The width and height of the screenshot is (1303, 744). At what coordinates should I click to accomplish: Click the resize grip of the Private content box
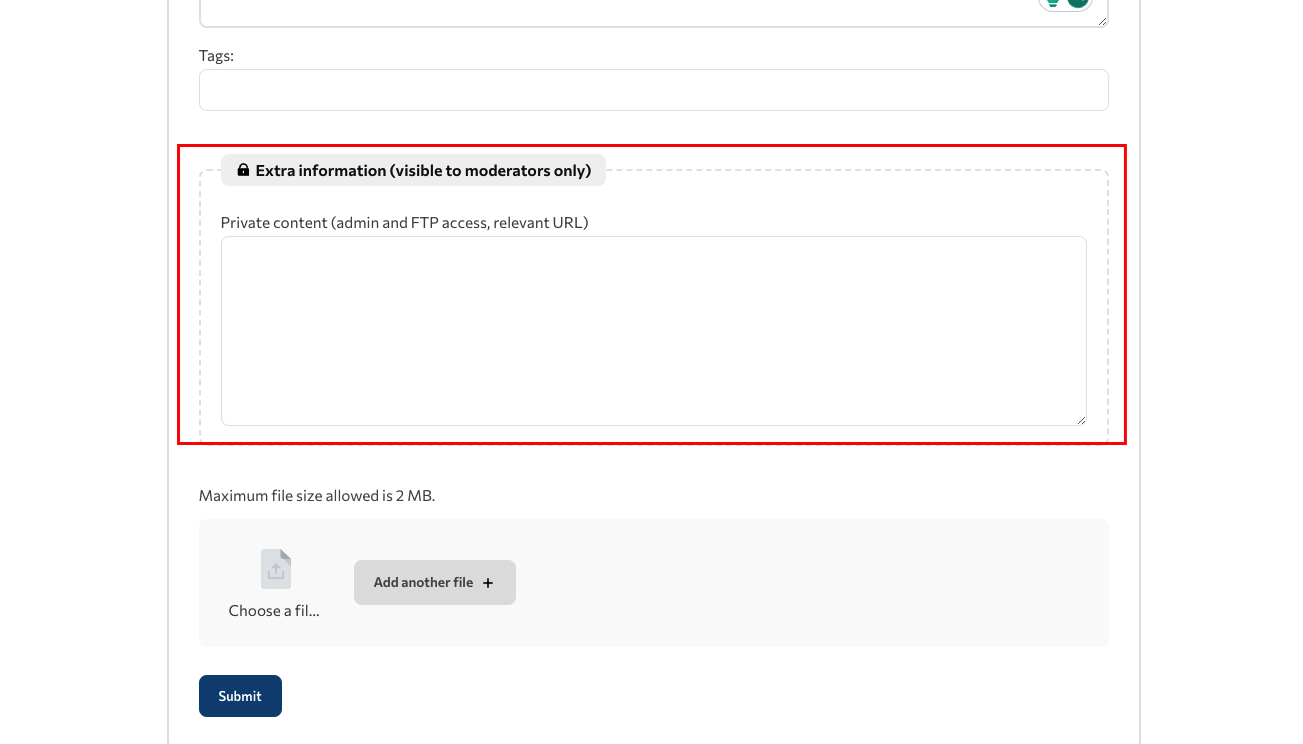click(1081, 420)
